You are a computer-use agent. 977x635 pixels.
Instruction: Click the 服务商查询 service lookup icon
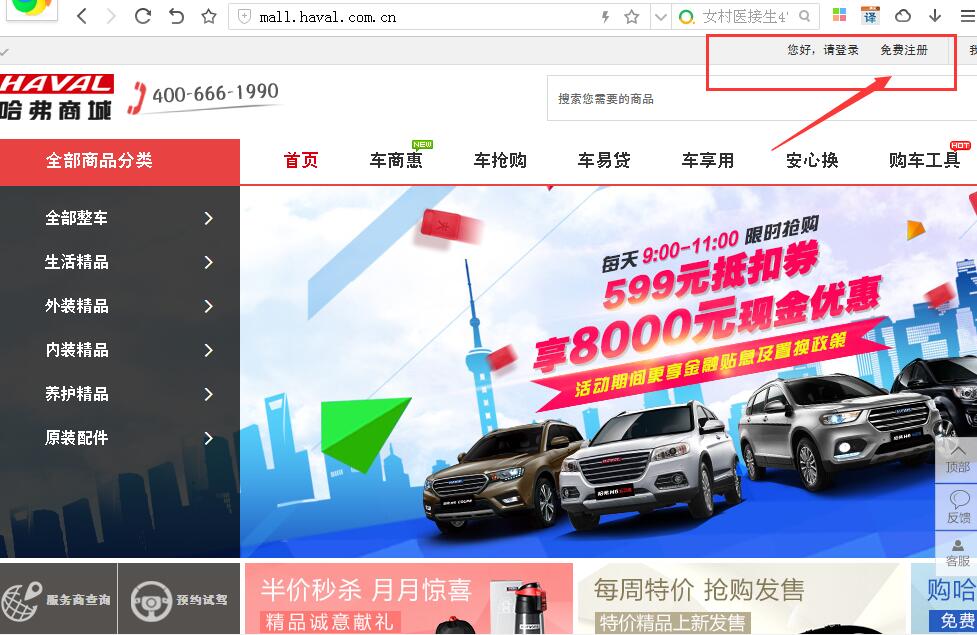pyautogui.click(x=20, y=597)
